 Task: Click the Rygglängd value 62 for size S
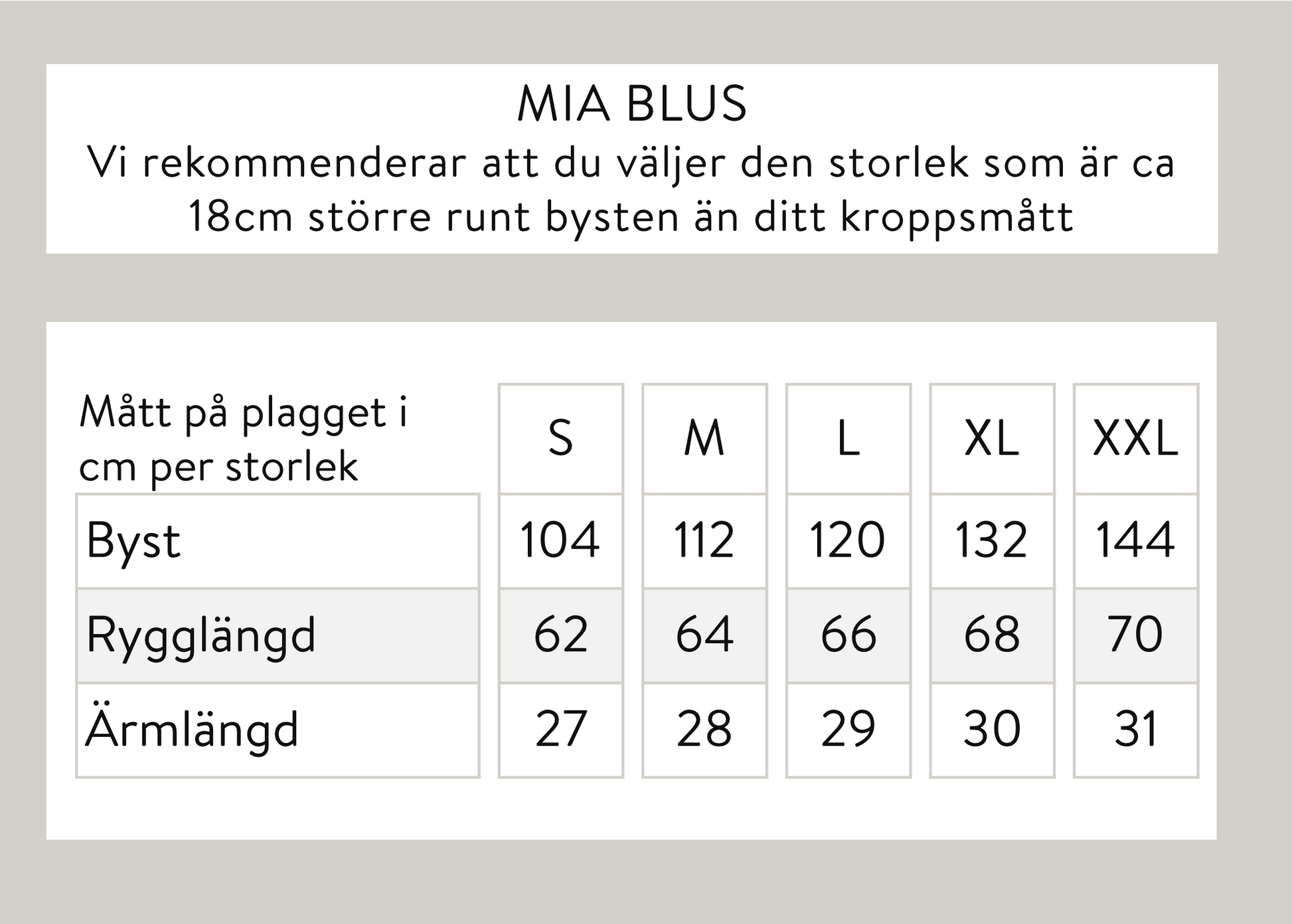(x=560, y=635)
